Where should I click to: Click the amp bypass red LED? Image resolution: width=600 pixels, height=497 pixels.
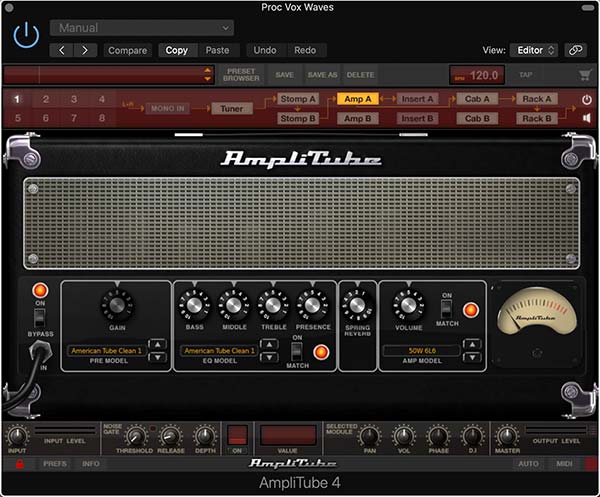(x=40, y=290)
